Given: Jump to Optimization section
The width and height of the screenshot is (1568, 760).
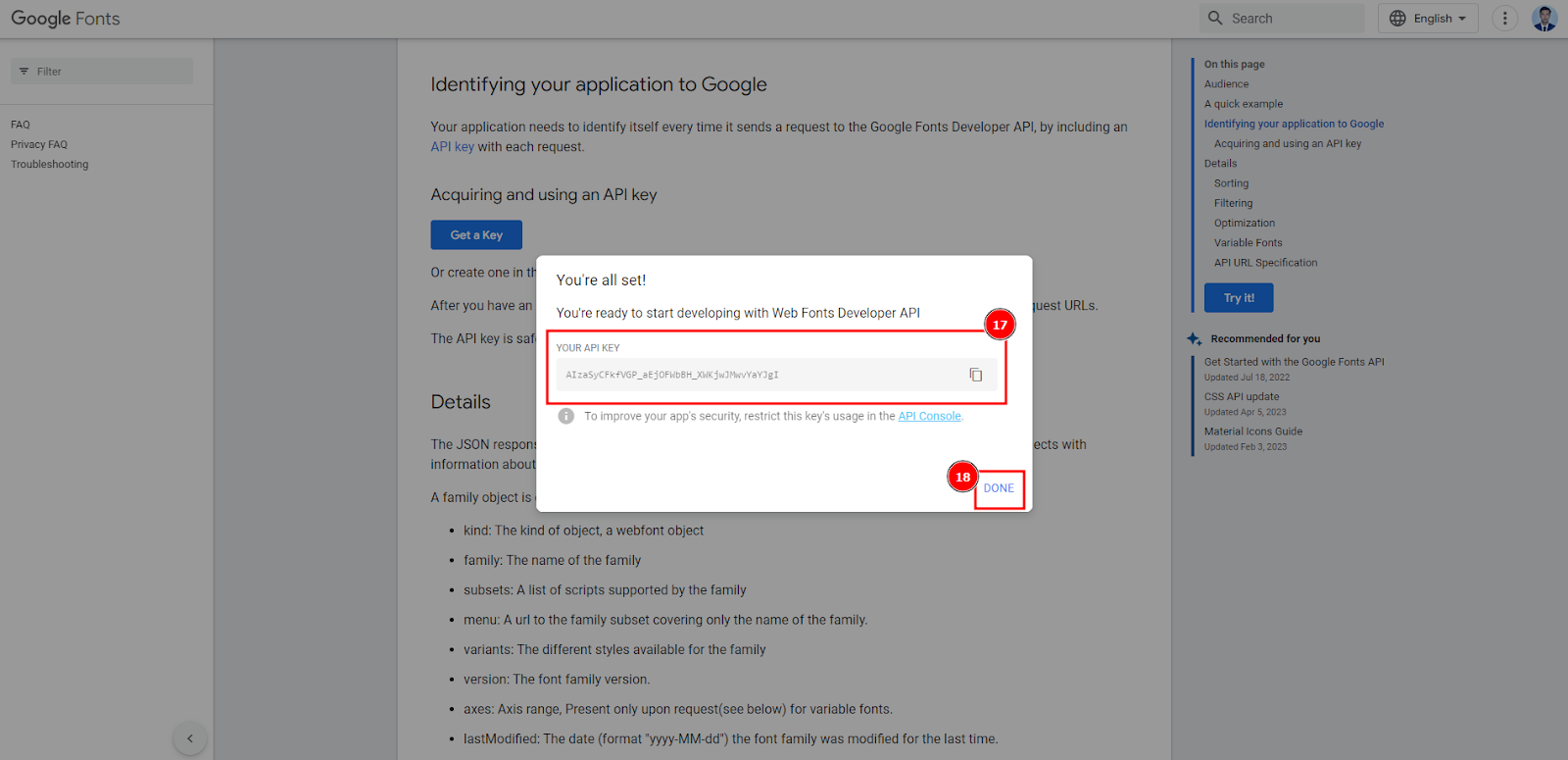Looking at the screenshot, I should click(1245, 223).
